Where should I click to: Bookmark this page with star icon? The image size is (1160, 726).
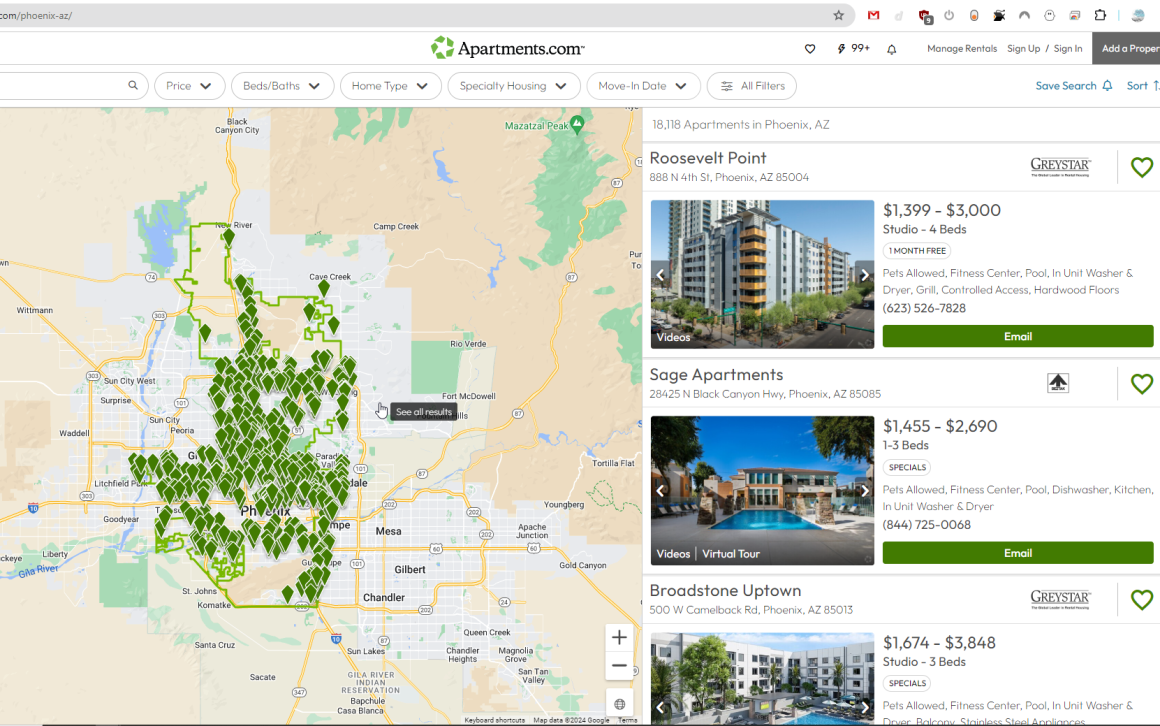point(839,15)
